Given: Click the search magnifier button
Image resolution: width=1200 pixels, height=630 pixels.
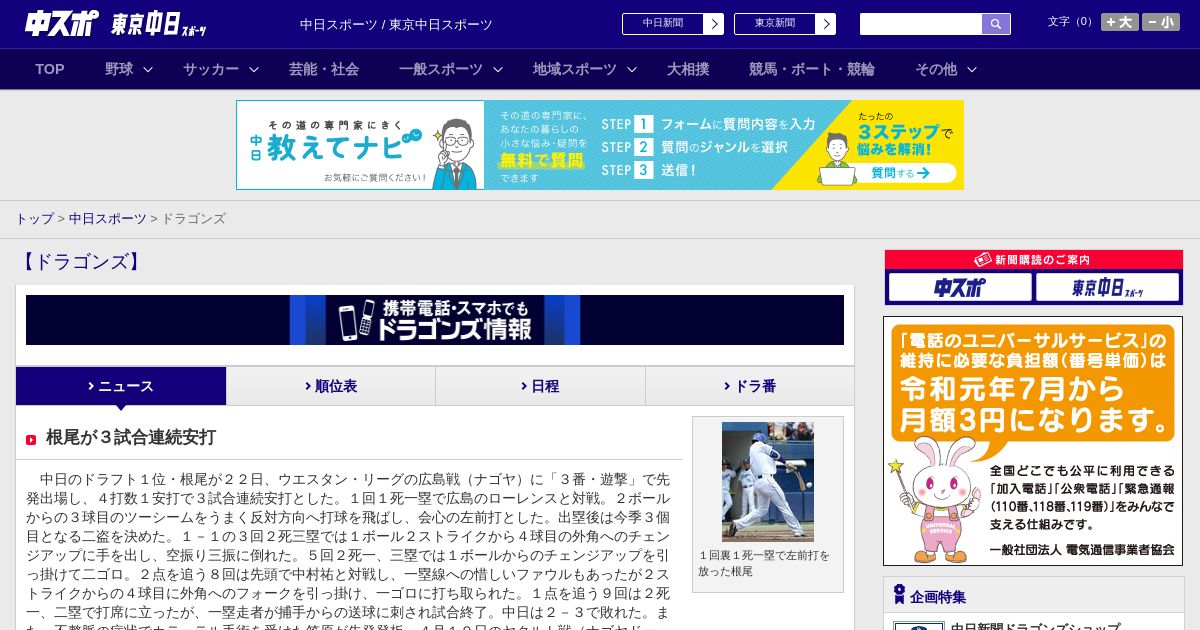Looking at the screenshot, I should (996, 24).
